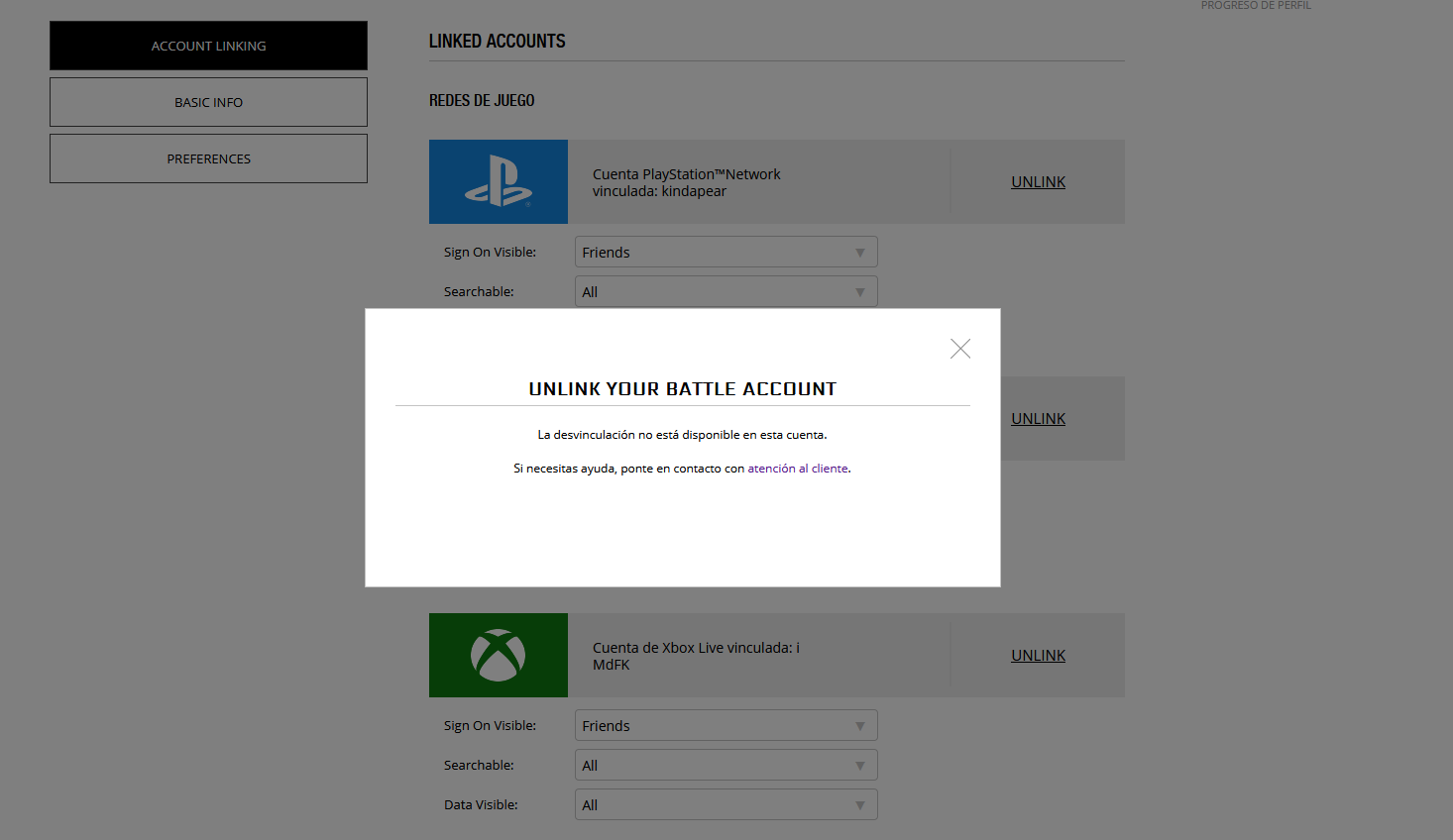Viewport: 1453px width, 840px height.
Task: Click 'La desvinculación no está disponible' message
Action: tap(682, 435)
